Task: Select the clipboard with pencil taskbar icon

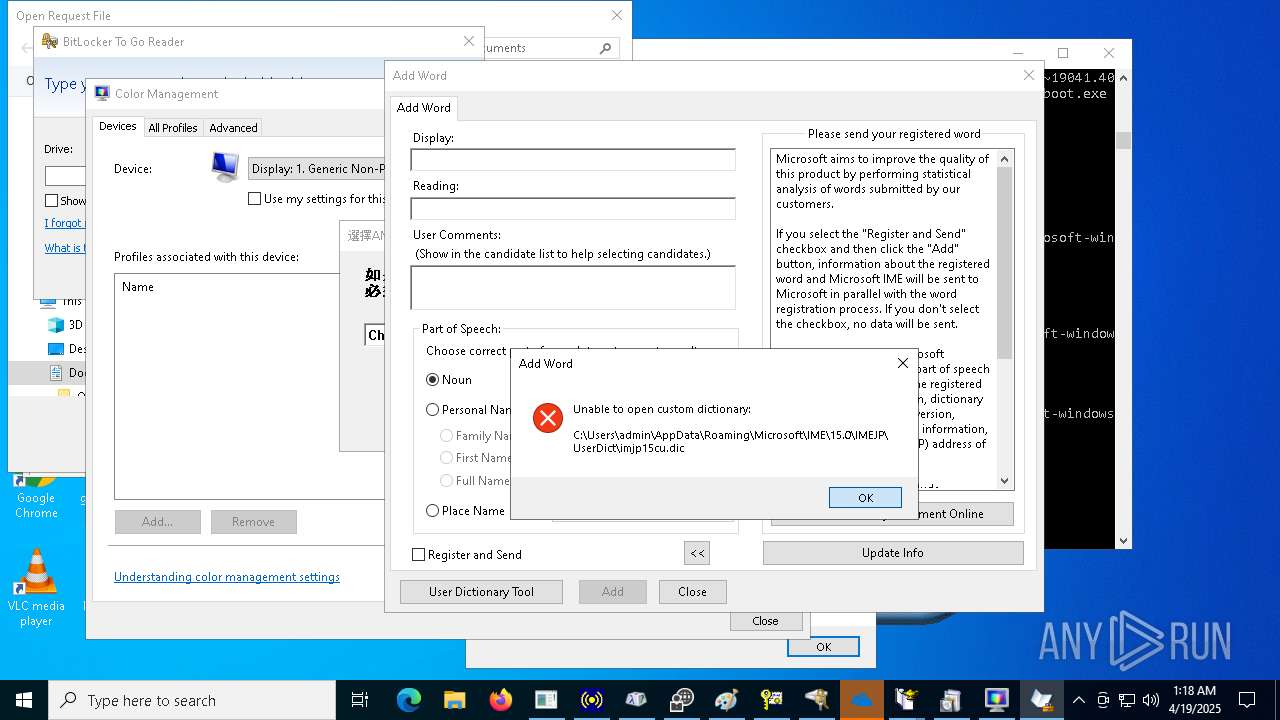Action: pos(907,700)
